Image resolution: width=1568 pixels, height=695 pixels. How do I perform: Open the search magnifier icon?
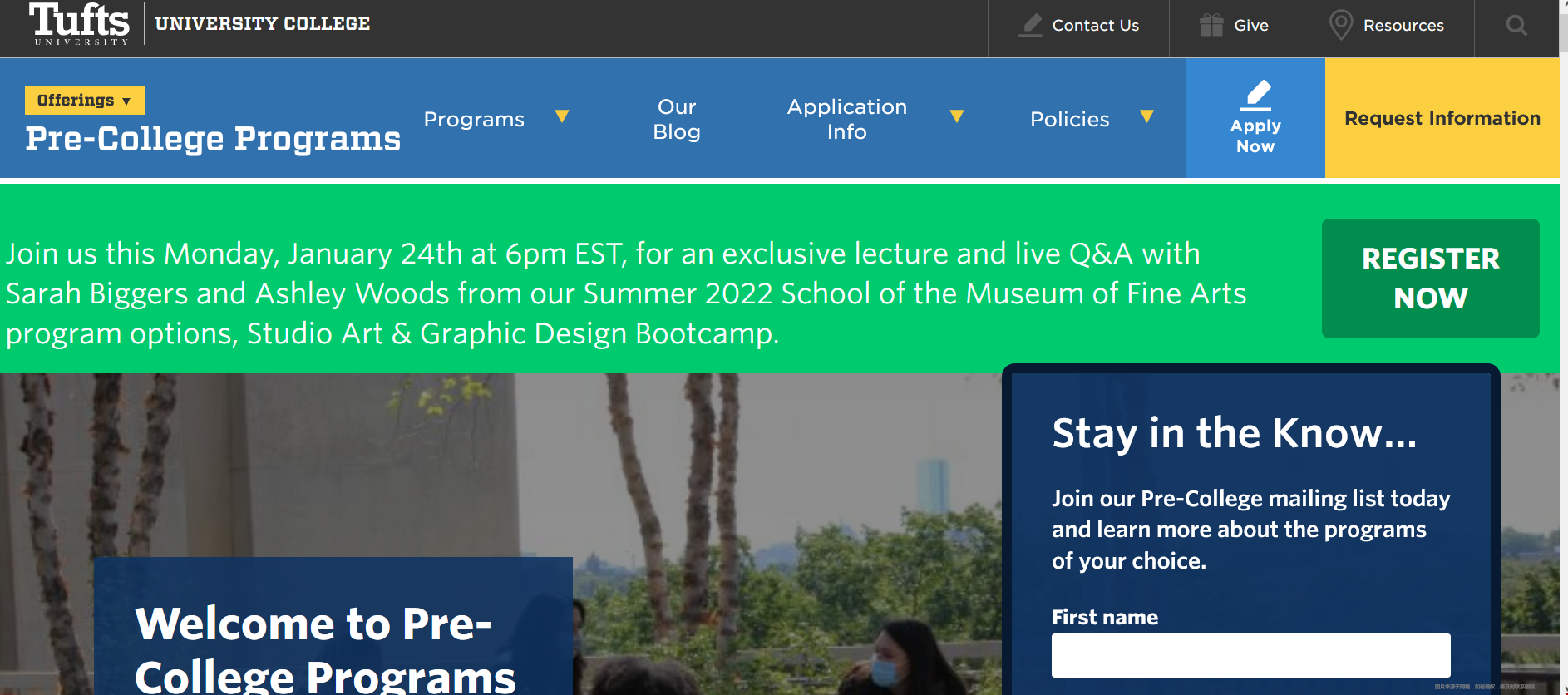click(1516, 26)
